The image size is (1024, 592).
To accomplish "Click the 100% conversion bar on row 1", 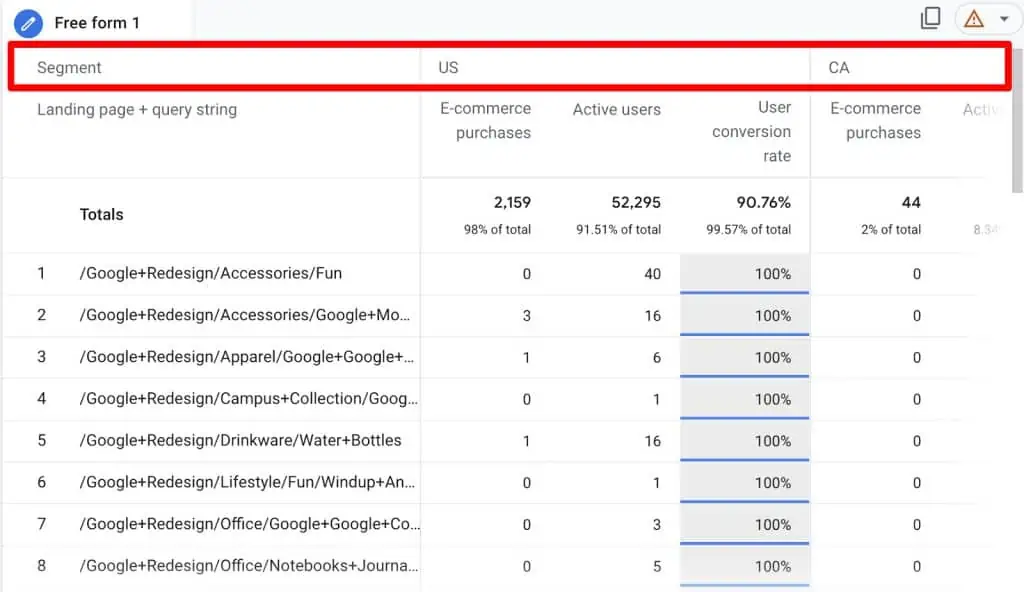I will [744, 272].
